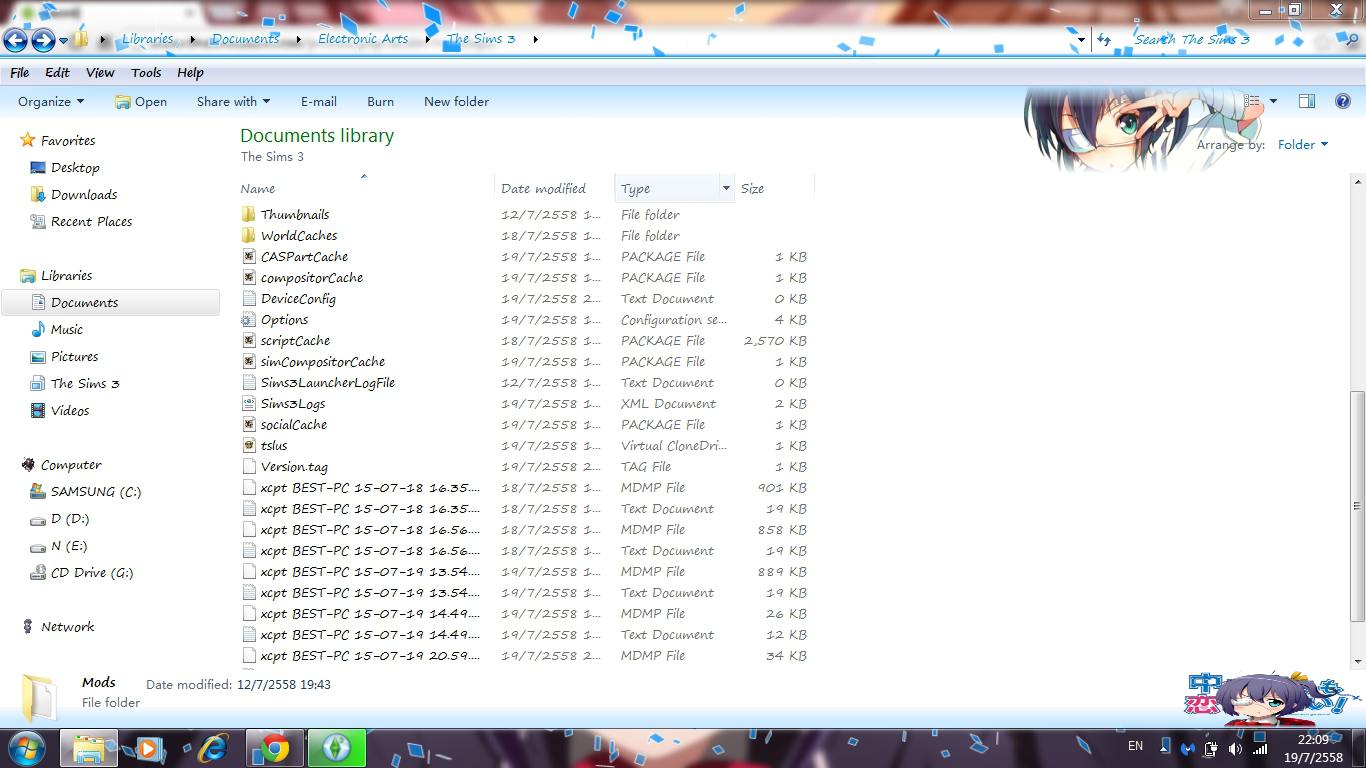Click the Burn toolbar button
The height and width of the screenshot is (768, 1366).
(x=380, y=101)
